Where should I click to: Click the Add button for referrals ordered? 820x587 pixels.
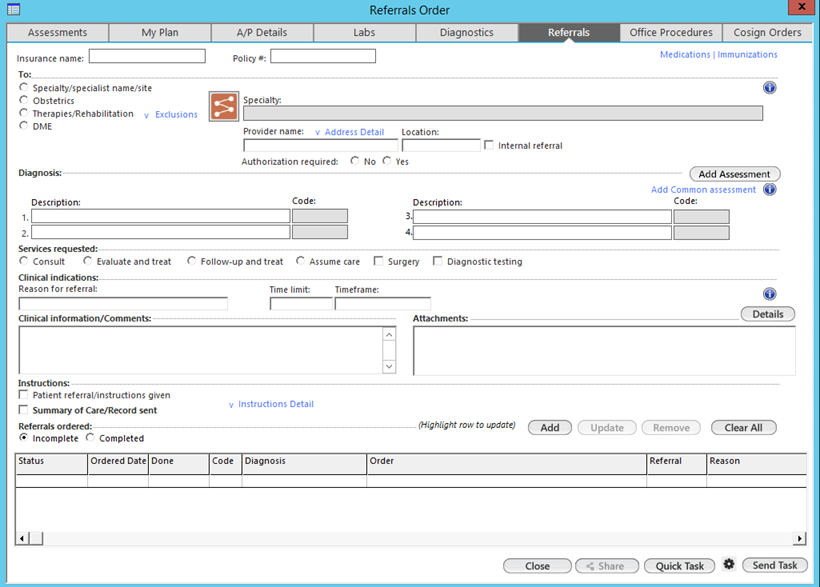(550, 427)
